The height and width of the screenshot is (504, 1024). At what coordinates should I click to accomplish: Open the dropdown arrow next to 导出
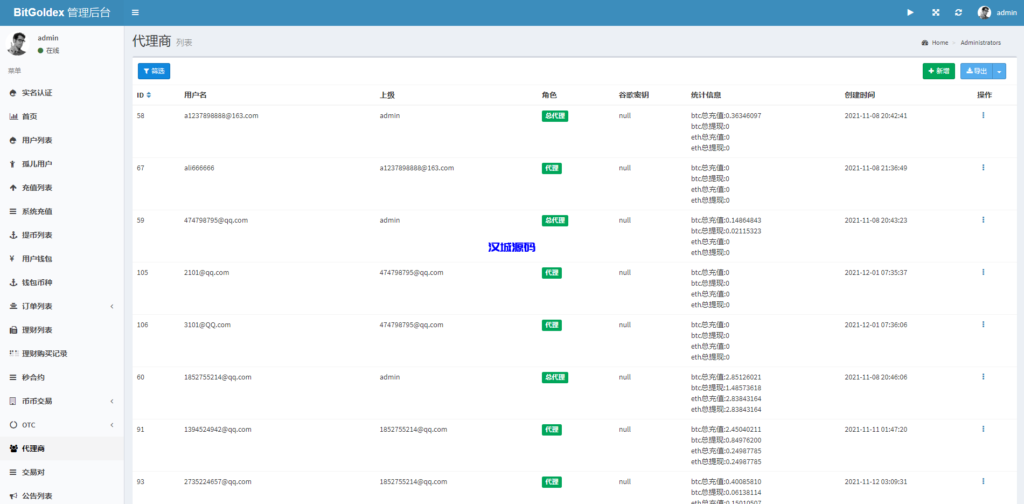[999, 71]
